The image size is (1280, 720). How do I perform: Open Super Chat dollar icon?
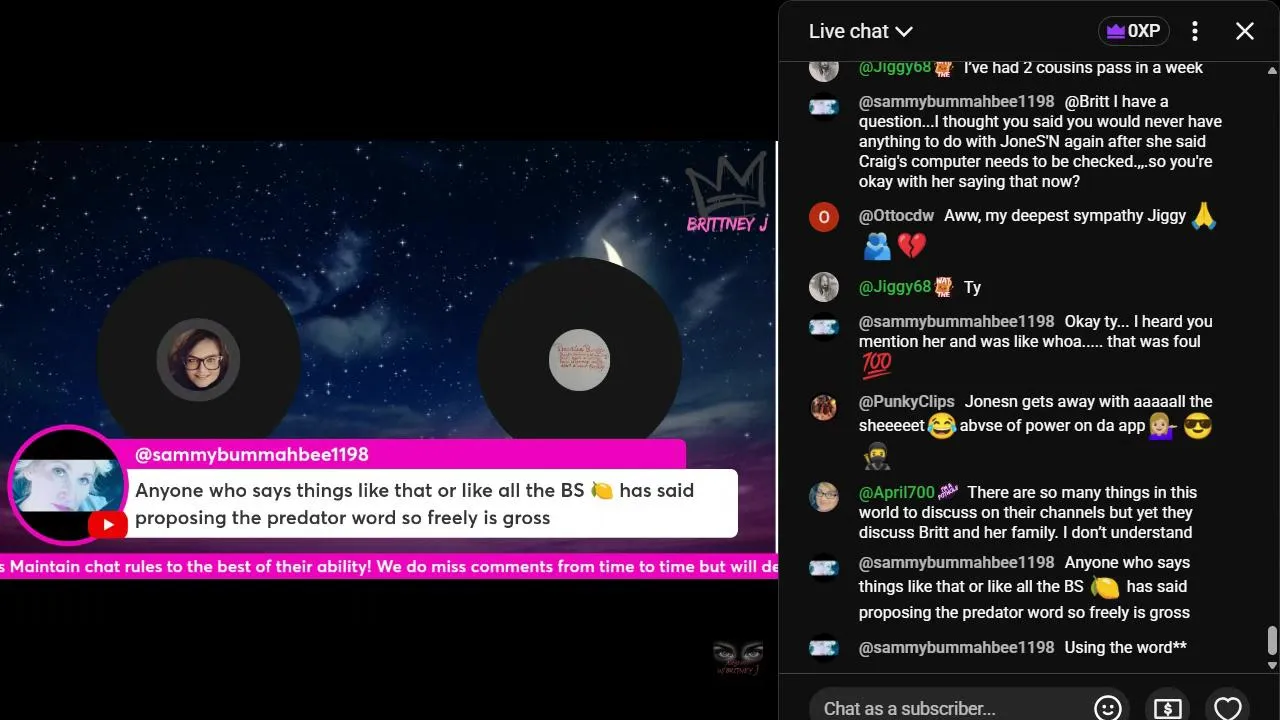(x=1167, y=707)
